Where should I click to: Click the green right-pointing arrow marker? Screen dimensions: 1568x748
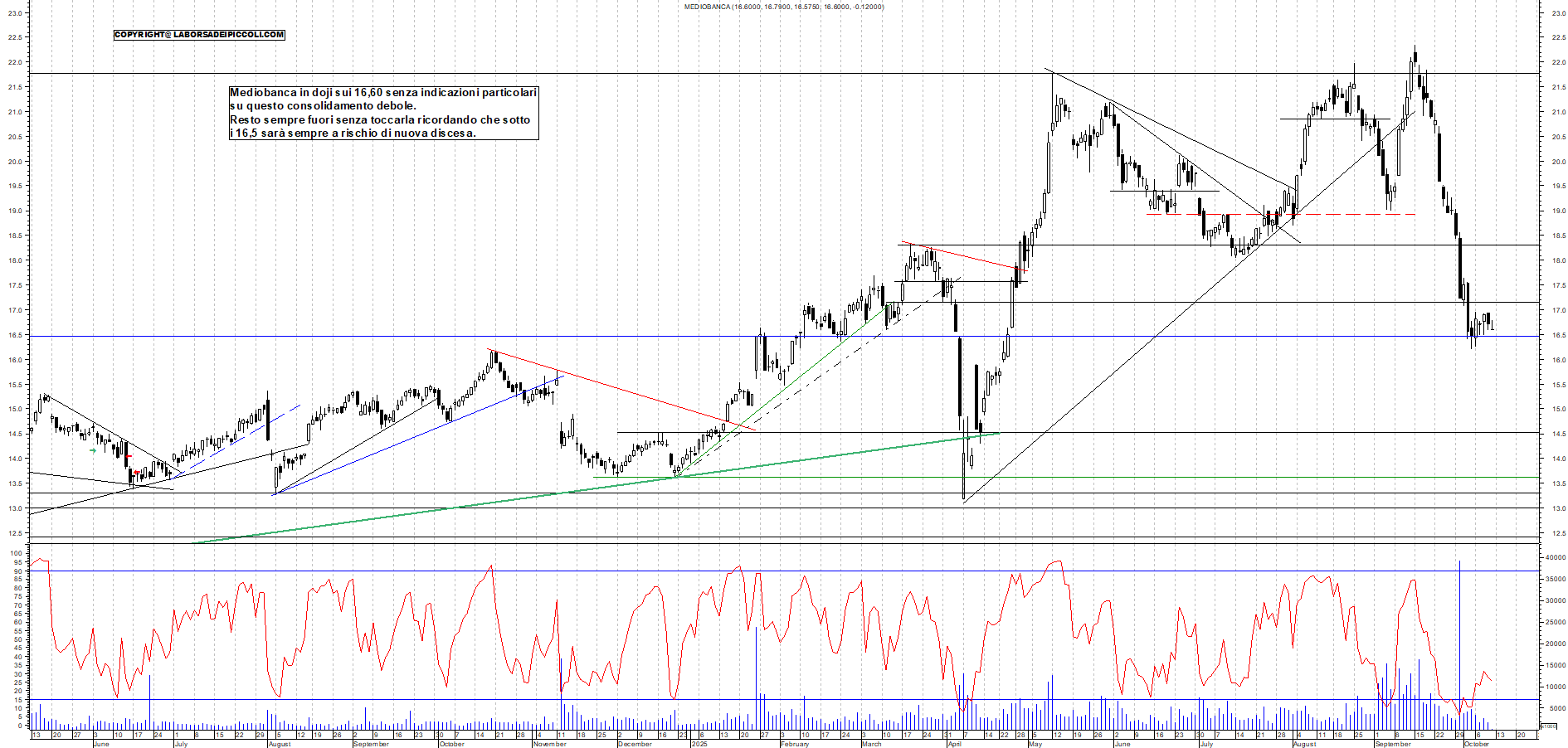coord(93,451)
